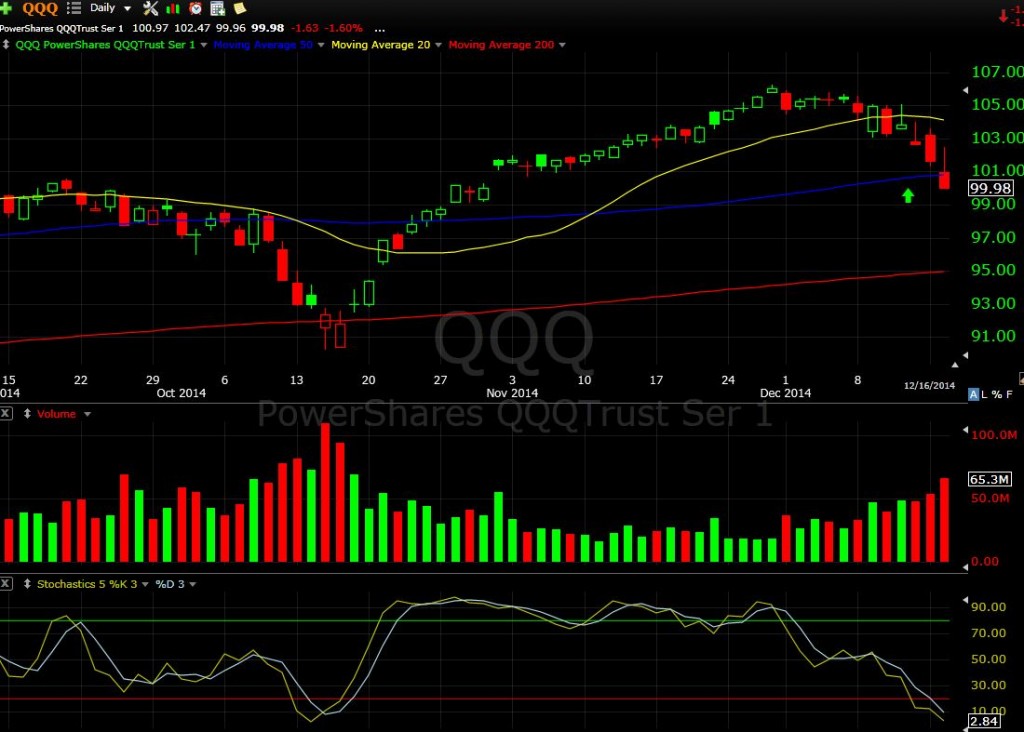Click the 12/16/2014 date label
Image resolution: width=1024 pixels, height=732 pixels.
(929, 385)
